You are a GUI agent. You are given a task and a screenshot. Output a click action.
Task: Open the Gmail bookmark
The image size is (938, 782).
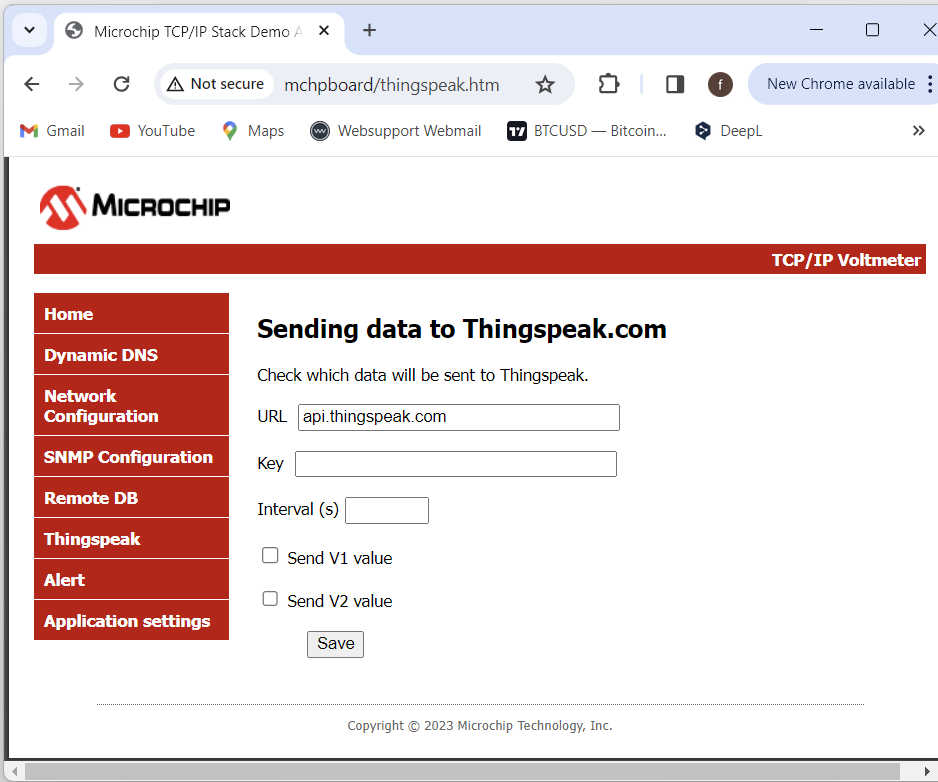click(52, 130)
